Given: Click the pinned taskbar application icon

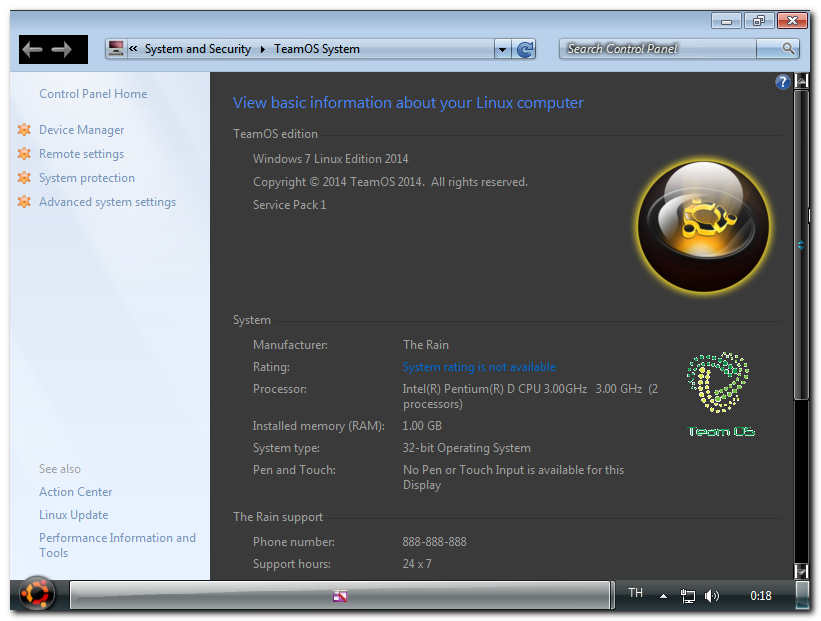Looking at the screenshot, I should tap(340, 595).
